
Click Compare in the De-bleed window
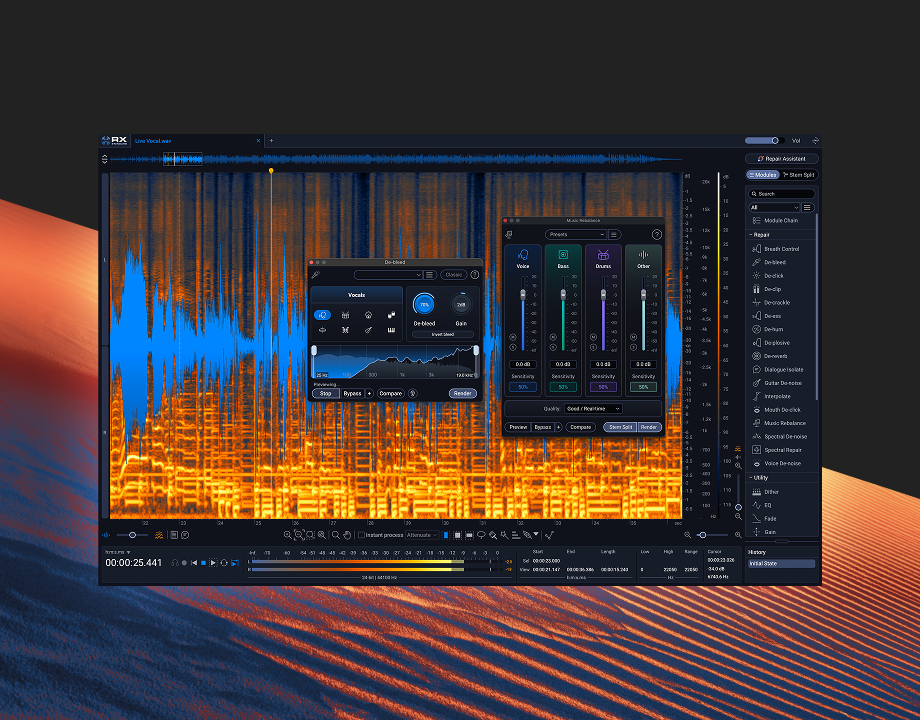point(390,394)
